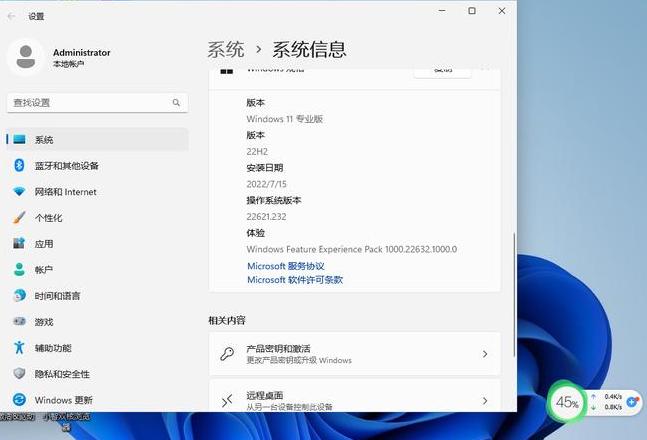The width and height of the screenshot is (647, 440).
Task: Click the key icon for 产品密钥和激活
Action: click(x=227, y=354)
